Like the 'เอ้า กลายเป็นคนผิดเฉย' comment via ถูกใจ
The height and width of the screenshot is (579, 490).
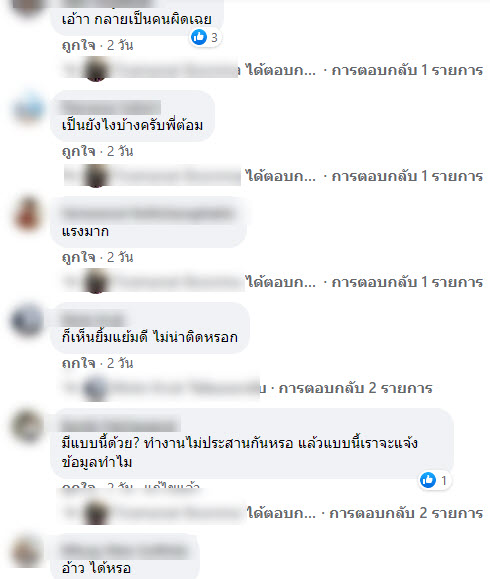click(79, 45)
